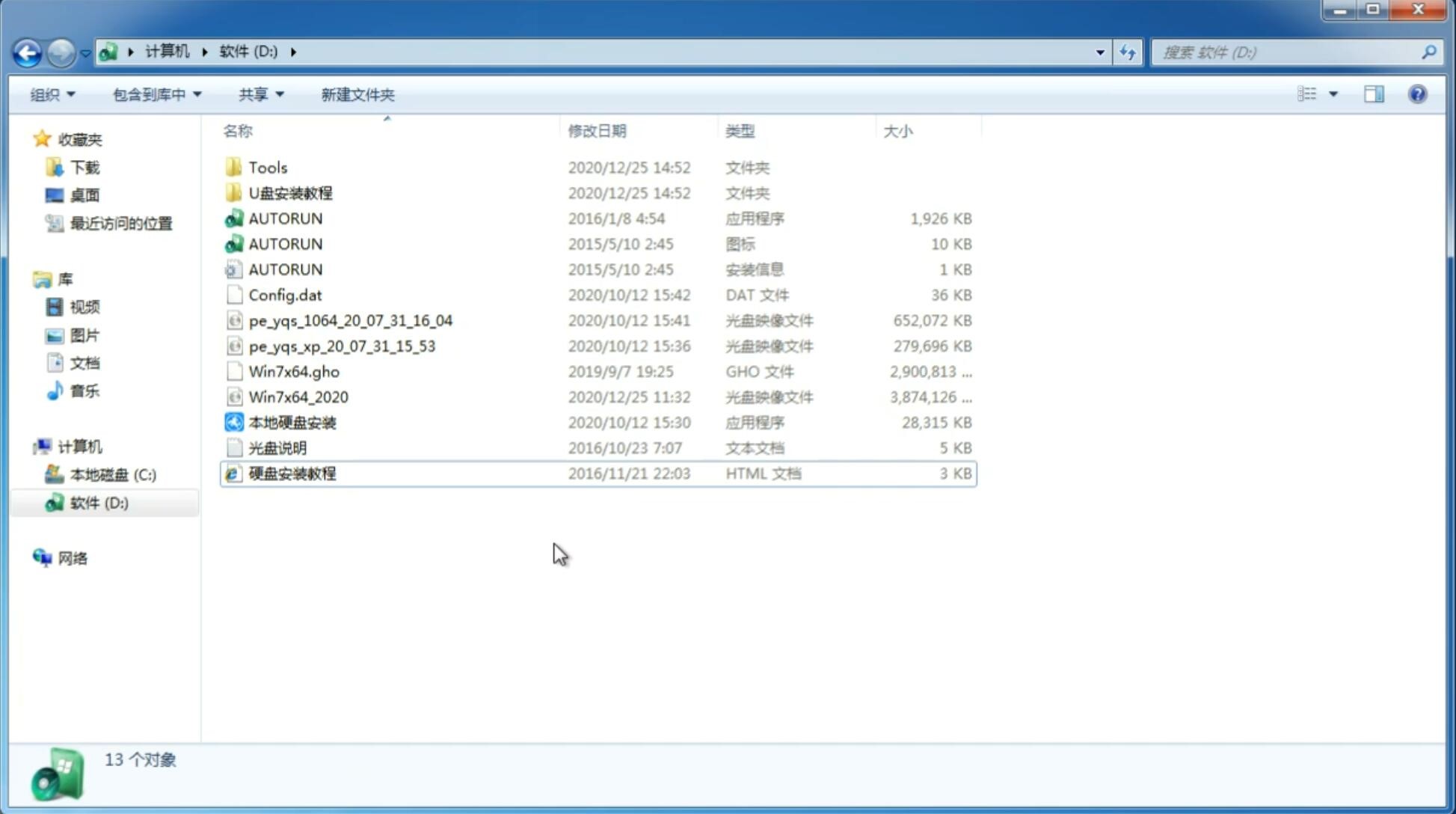Click 包含到库中 dropdown option
The height and width of the screenshot is (814, 1456).
[156, 94]
